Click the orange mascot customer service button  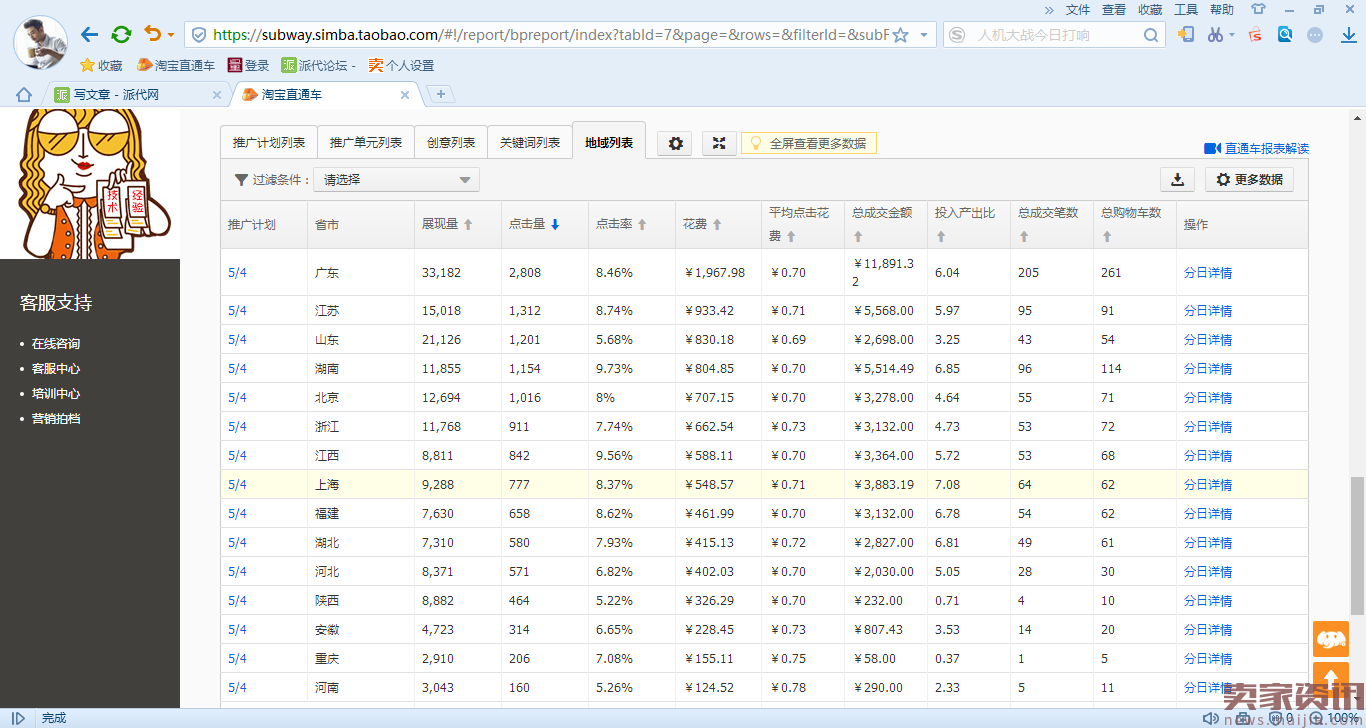(1331, 639)
